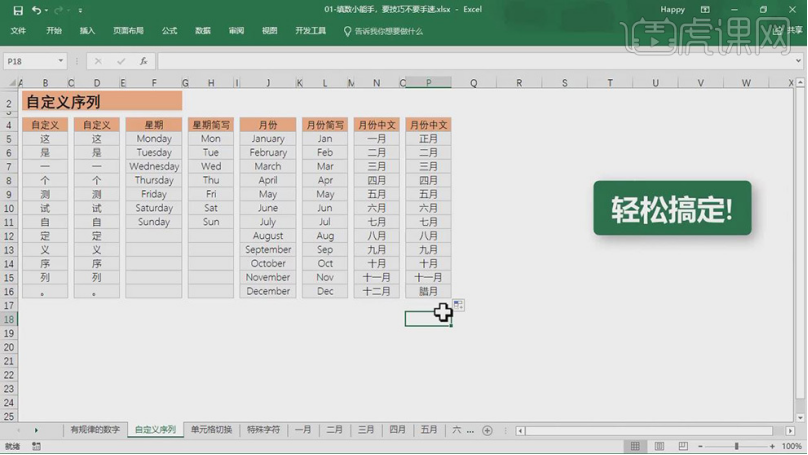This screenshot has height=455, width=808.
Task: Click horizontal scrollbar left arrow
Action: point(520,431)
